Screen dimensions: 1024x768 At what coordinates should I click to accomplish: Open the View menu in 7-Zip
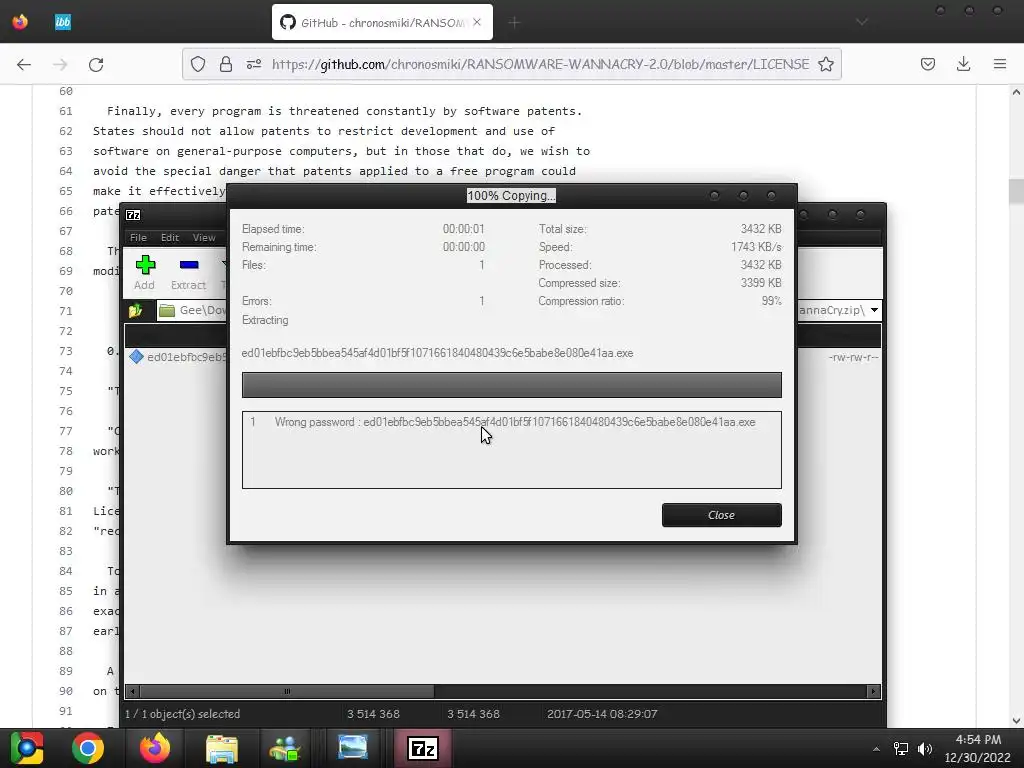[204, 238]
